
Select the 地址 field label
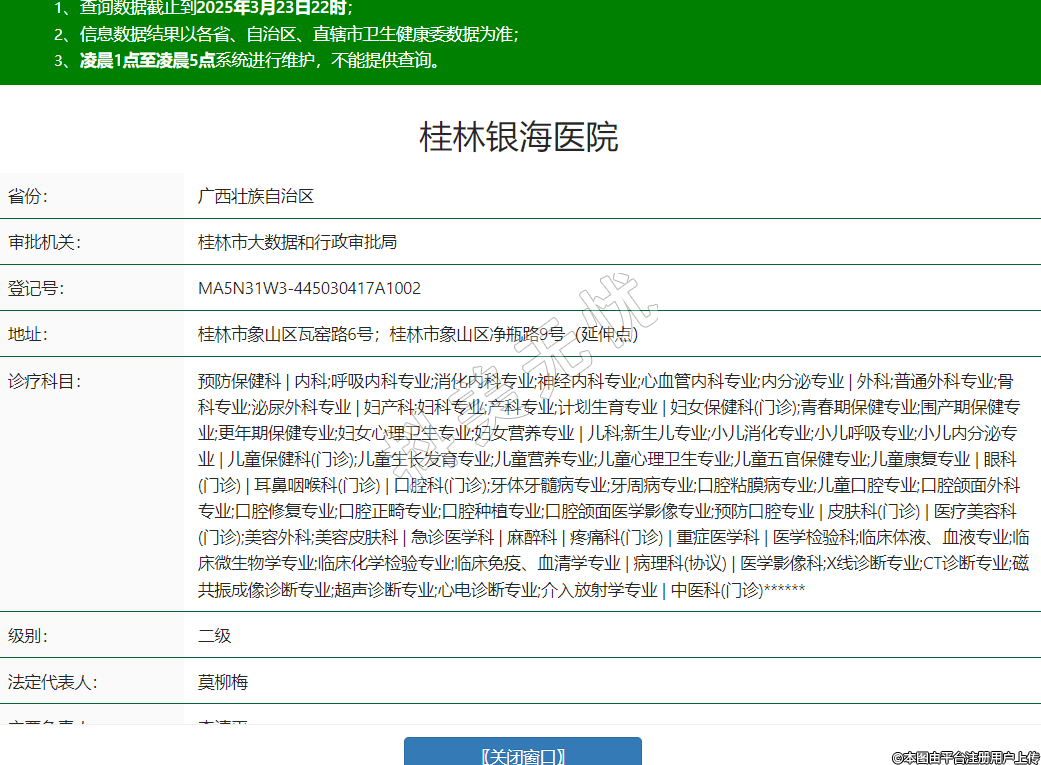pyautogui.click(x=28, y=334)
